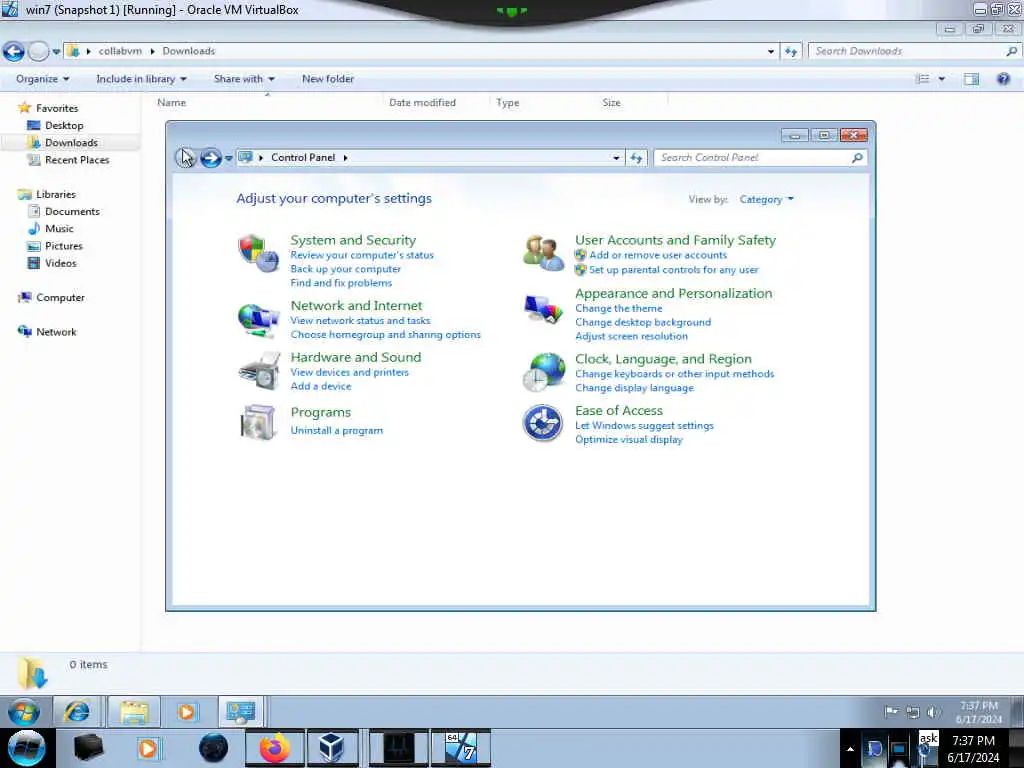1024x768 pixels.
Task: Open Internet Explorer on inner taskbar
Action: pos(77,711)
